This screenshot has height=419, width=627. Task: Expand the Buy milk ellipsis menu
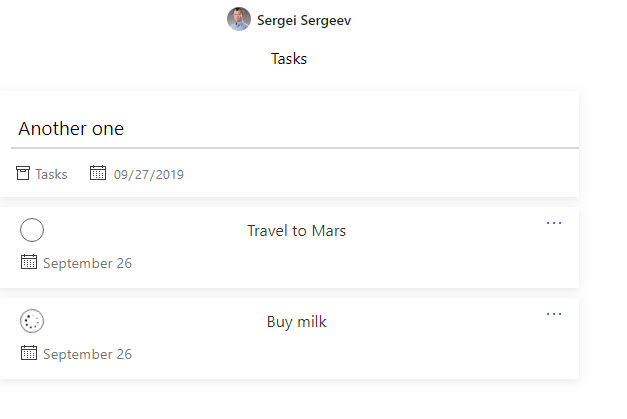coord(554,314)
